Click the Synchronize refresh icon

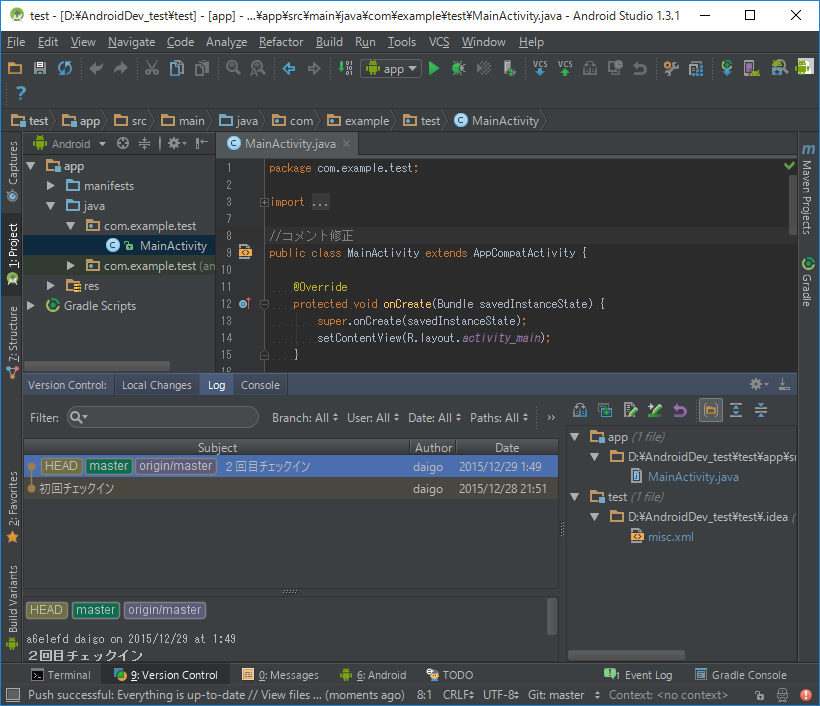65,69
